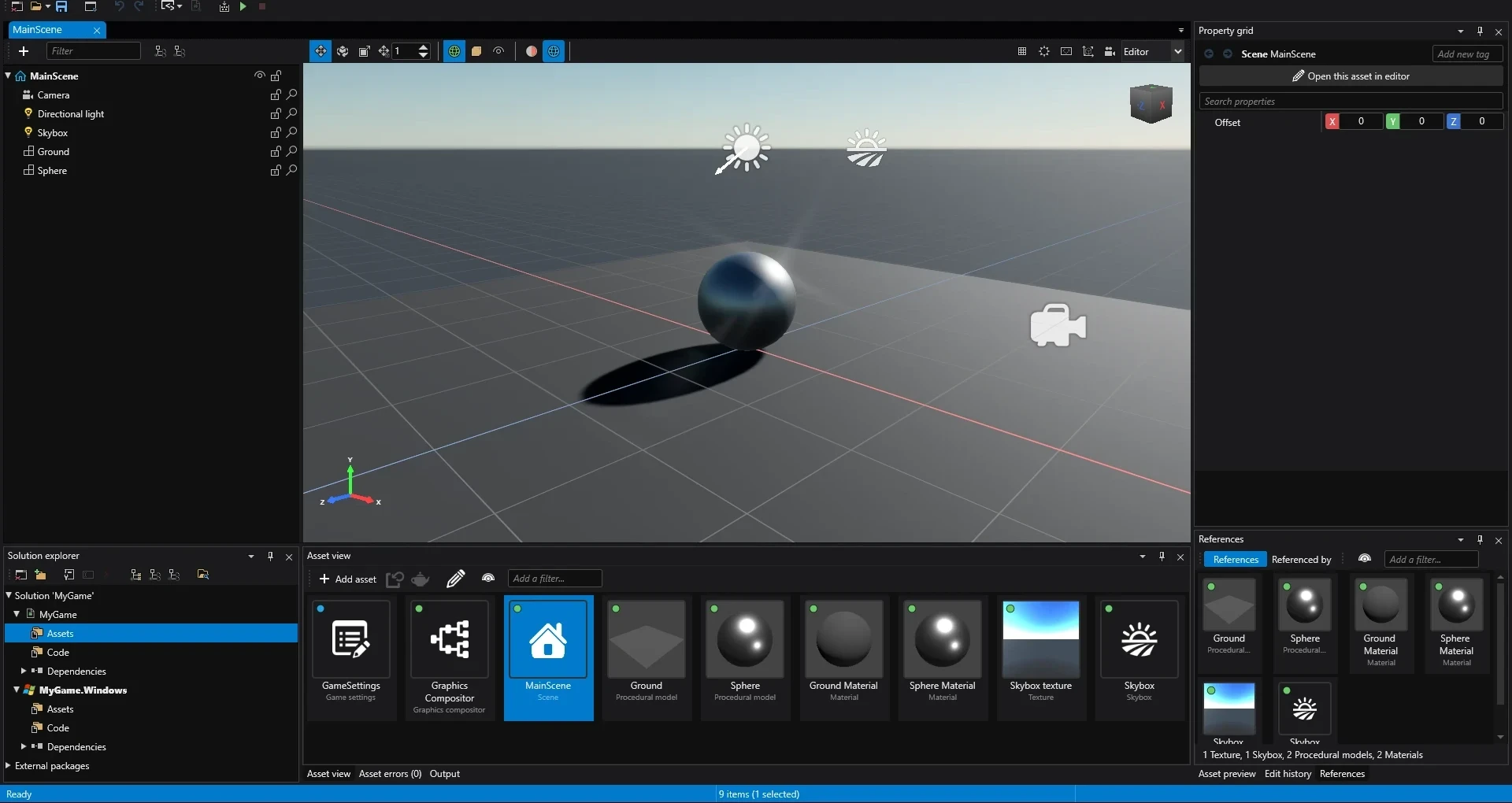Click the magnifier icon next to Sphere
This screenshot has height=803, width=1512.
point(291,170)
